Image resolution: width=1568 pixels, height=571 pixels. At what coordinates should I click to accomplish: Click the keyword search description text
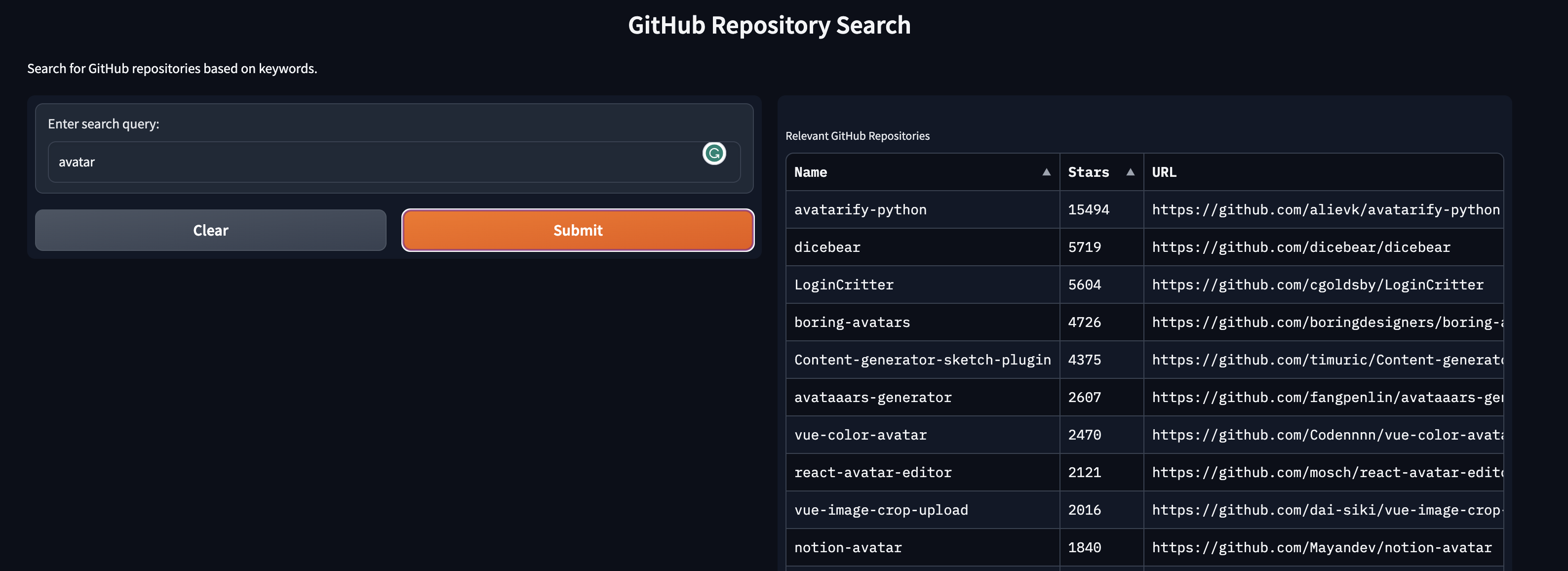coord(172,68)
